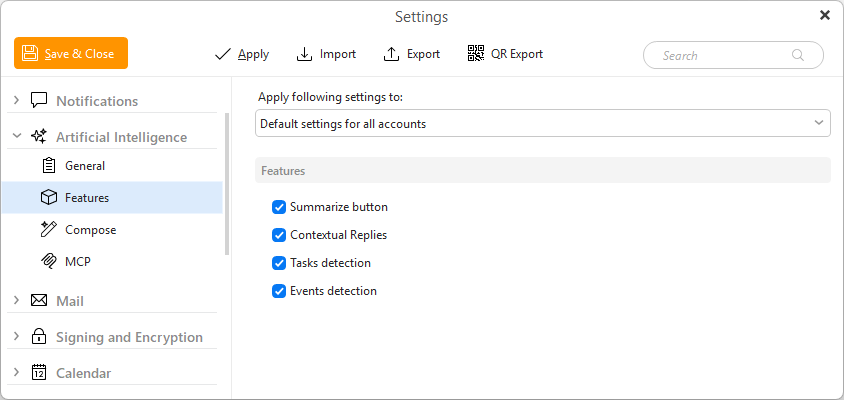844x400 pixels.
Task: Click the Tasks detection label text
Action: [x=330, y=263]
